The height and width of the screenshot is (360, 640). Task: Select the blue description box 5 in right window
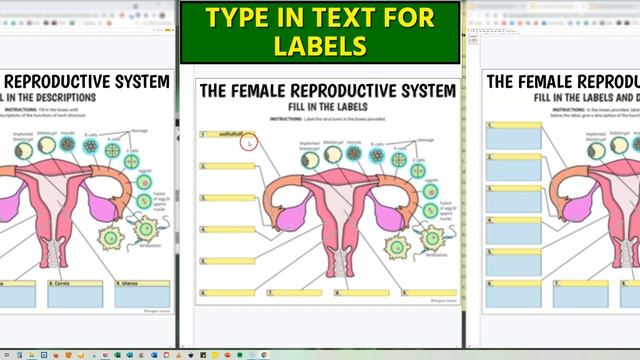click(x=513, y=265)
